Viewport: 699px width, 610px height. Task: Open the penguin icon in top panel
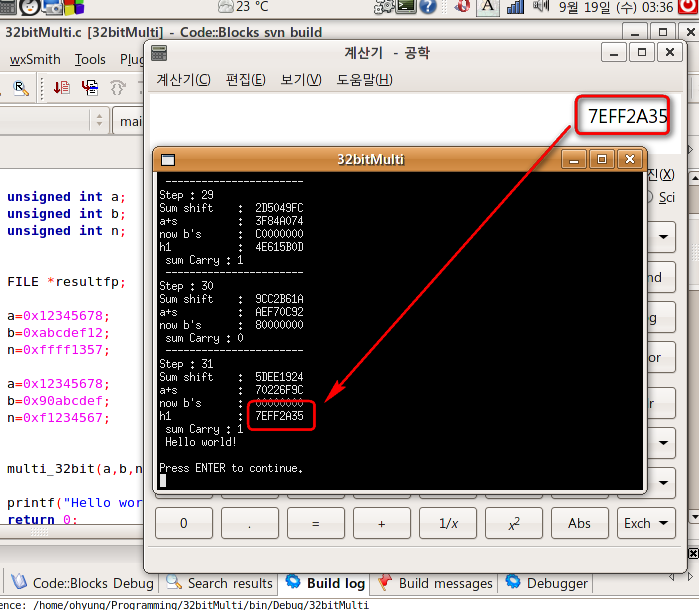tap(30, 6)
